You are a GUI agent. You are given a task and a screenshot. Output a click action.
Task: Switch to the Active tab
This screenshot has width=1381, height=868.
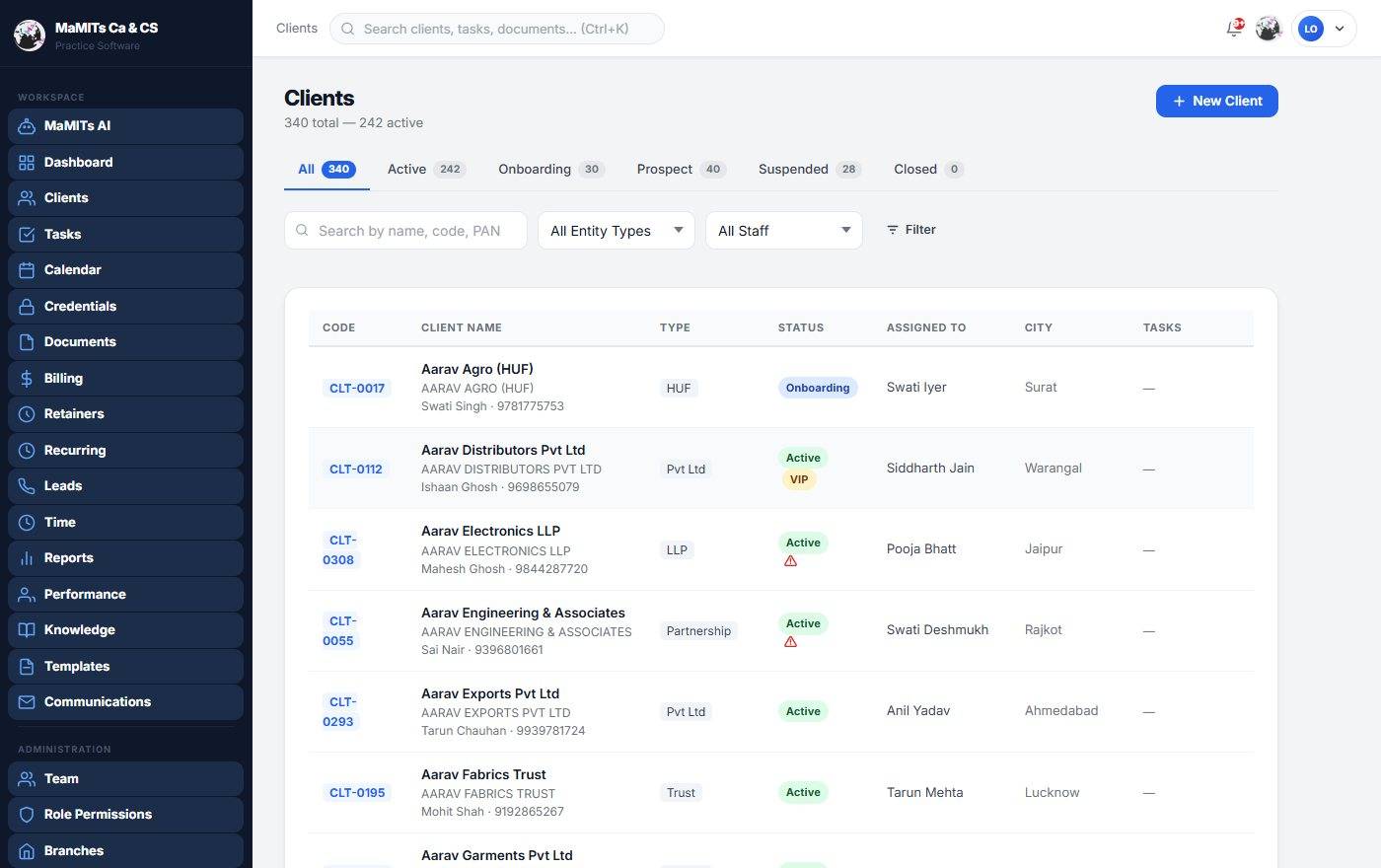(x=426, y=170)
